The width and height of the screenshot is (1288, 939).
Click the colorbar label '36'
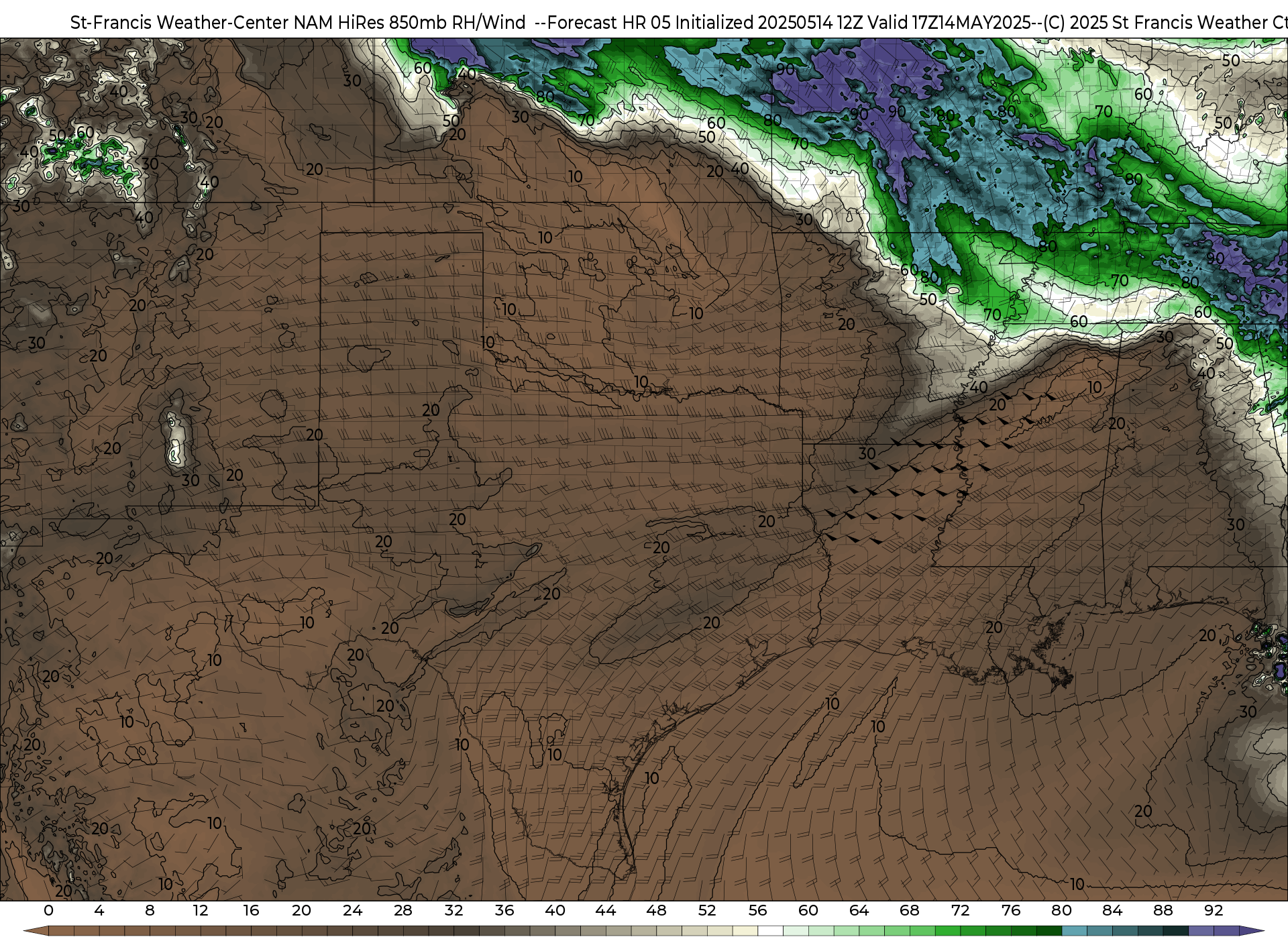pyautogui.click(x=504, y=910)
